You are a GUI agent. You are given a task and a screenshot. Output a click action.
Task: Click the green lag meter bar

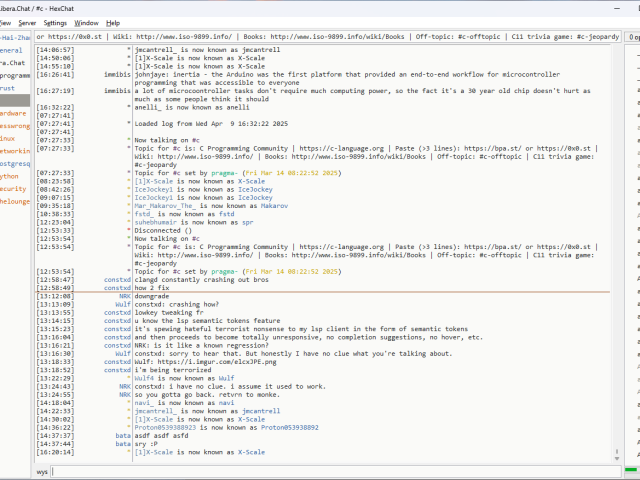(x=631, y=469)
